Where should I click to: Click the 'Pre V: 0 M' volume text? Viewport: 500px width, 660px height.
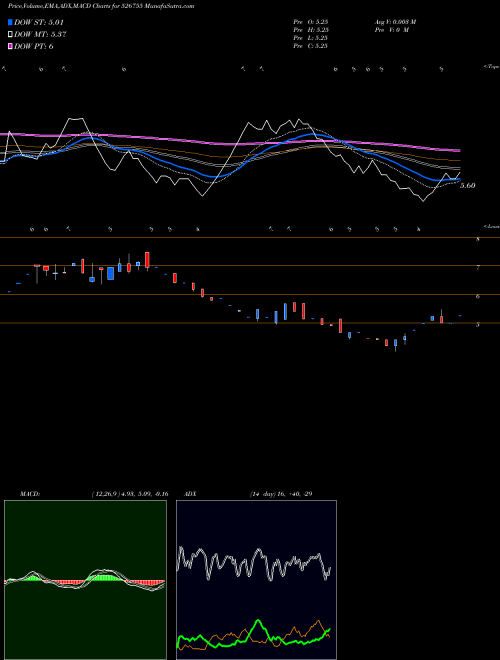[391, 30]
